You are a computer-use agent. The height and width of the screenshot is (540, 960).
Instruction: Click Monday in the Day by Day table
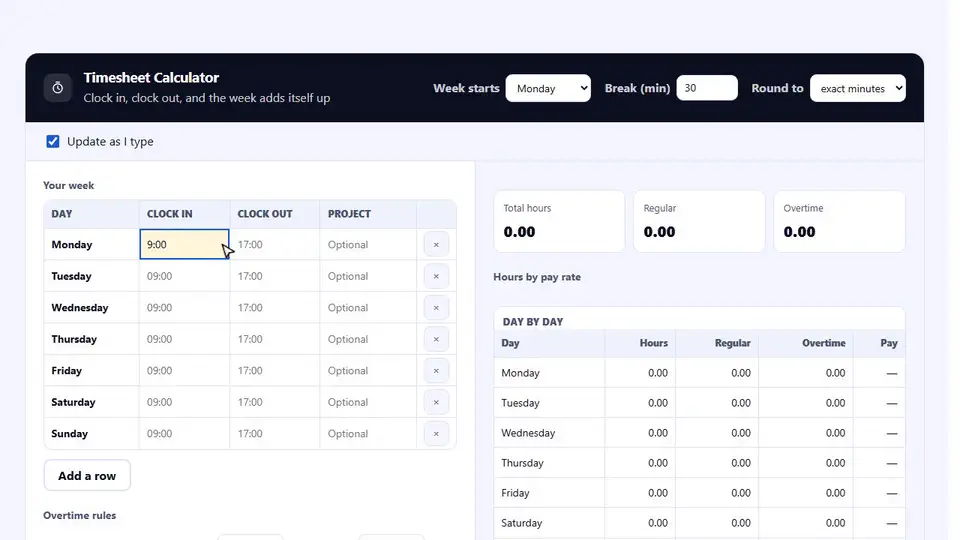coord(520,373)
